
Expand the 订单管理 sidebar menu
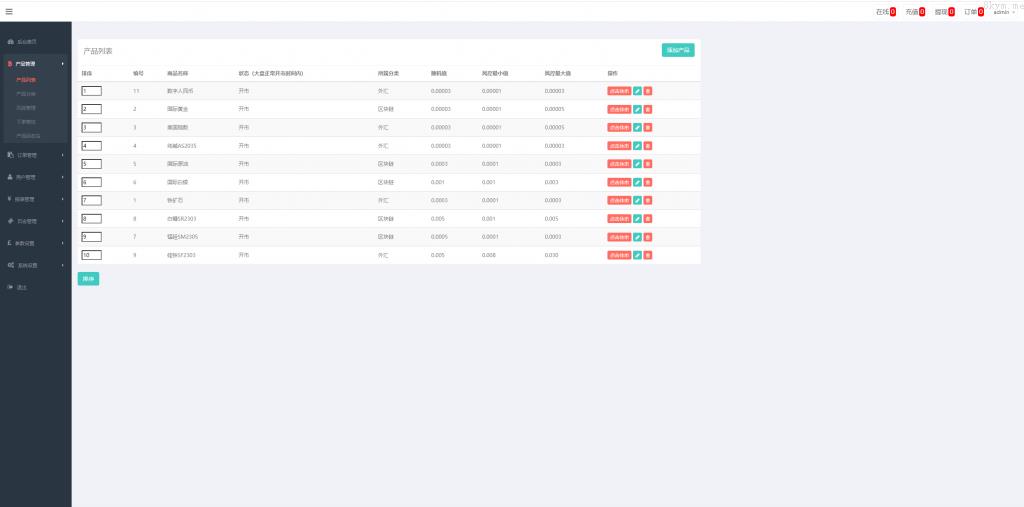pyautogui.click(x=35, y=155)
